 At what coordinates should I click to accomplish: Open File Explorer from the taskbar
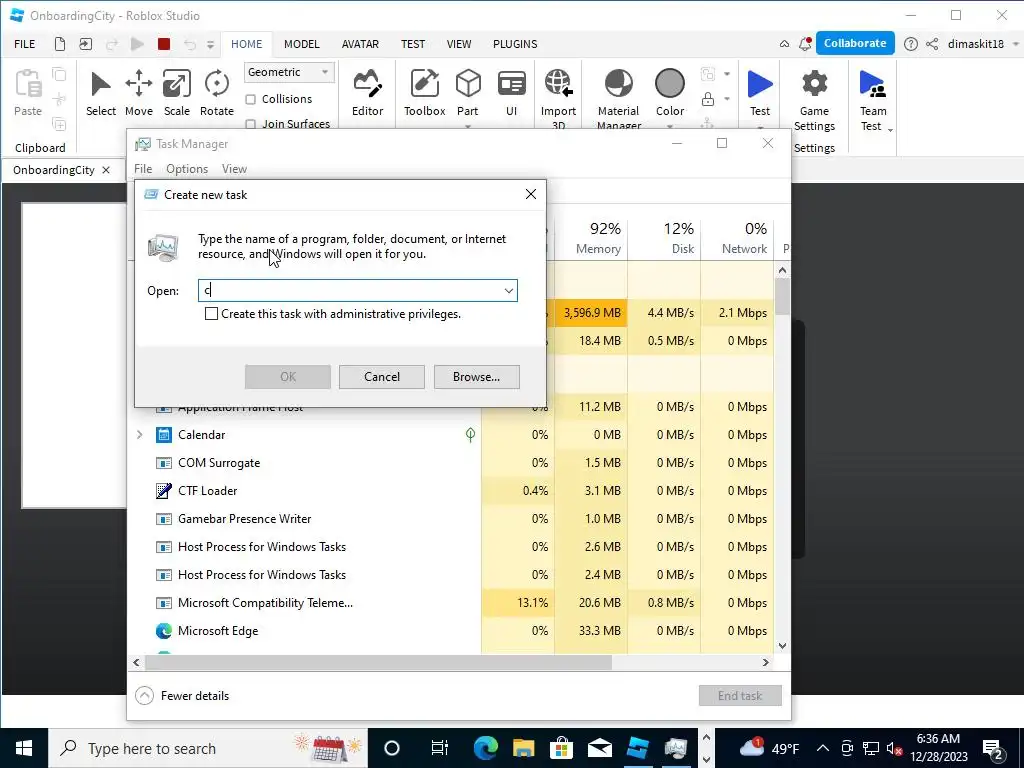pyautogui.click(x=523, y=748)
